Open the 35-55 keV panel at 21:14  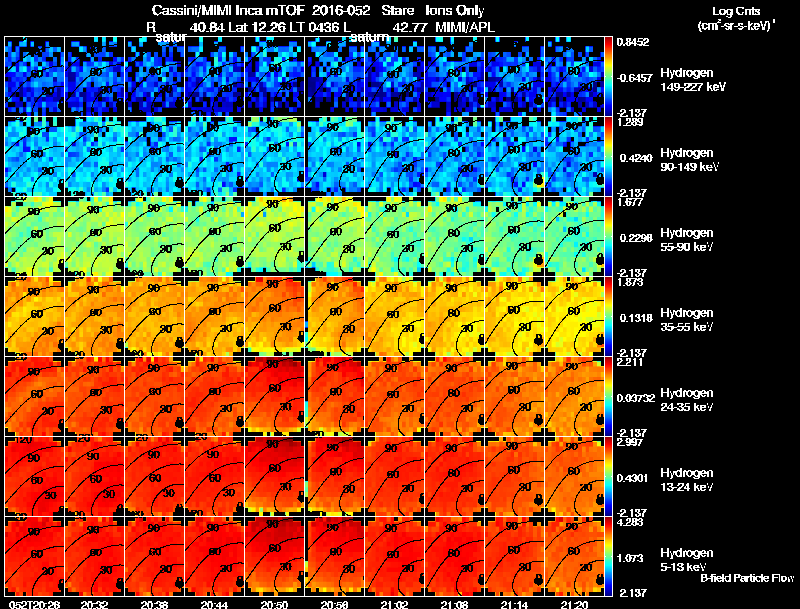coord(514,317)
